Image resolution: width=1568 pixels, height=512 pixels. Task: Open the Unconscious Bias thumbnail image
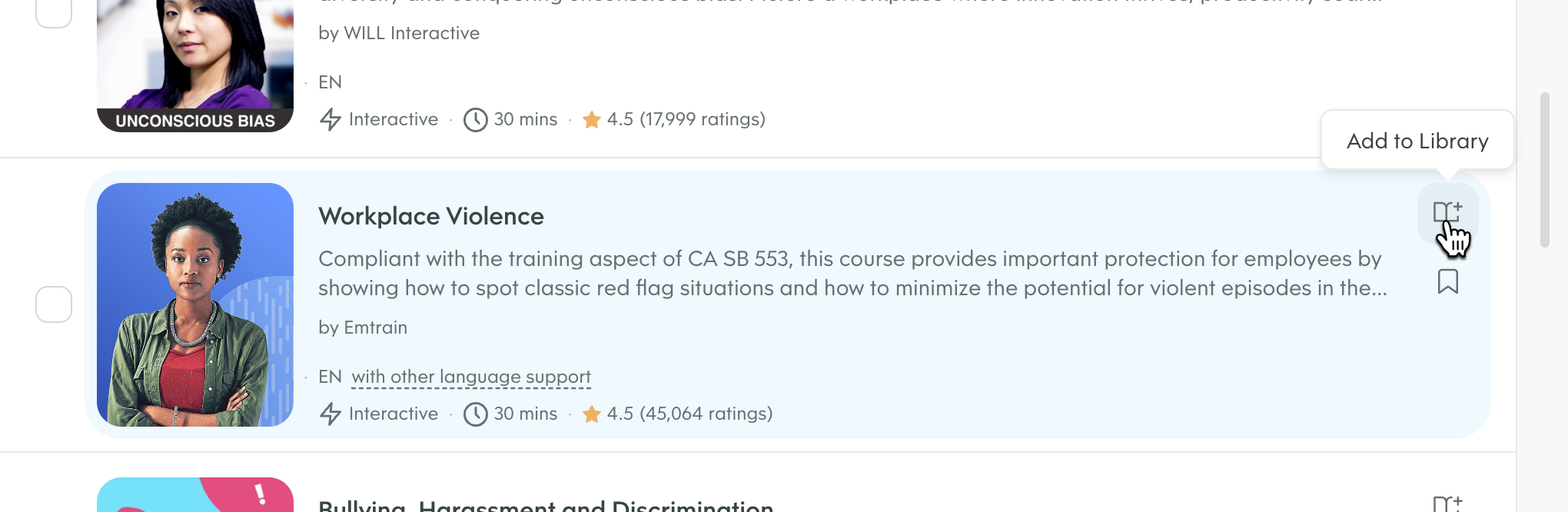(195, 62)
